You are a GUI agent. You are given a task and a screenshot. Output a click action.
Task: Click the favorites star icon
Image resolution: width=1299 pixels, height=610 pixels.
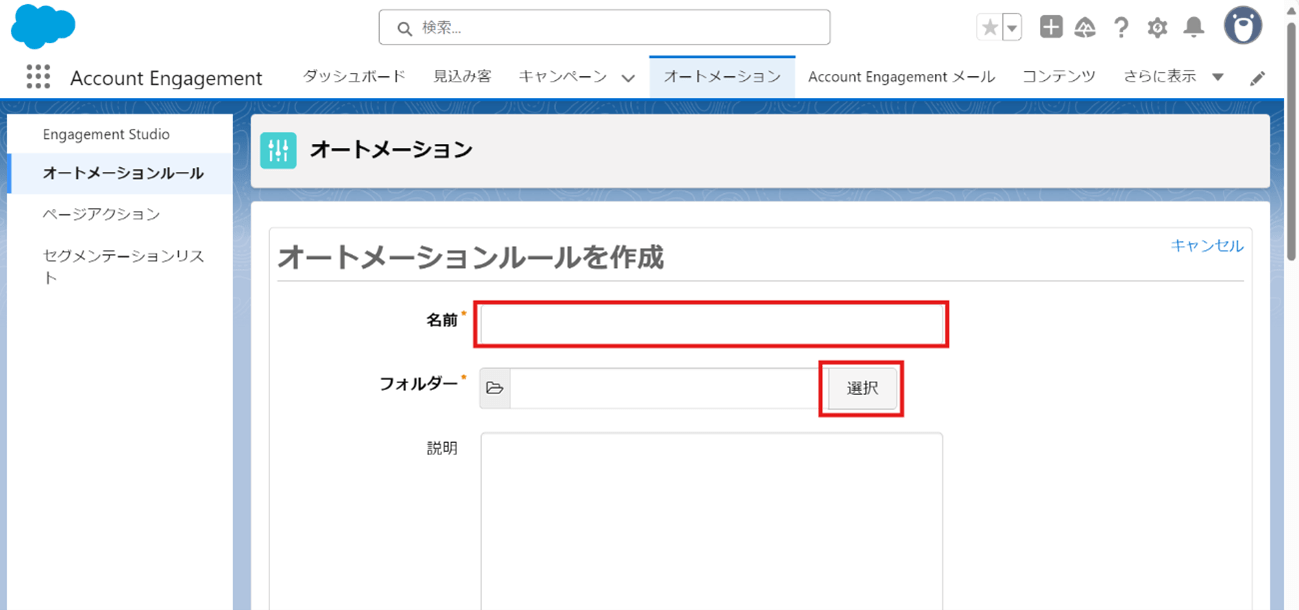(x=990, y=28)
